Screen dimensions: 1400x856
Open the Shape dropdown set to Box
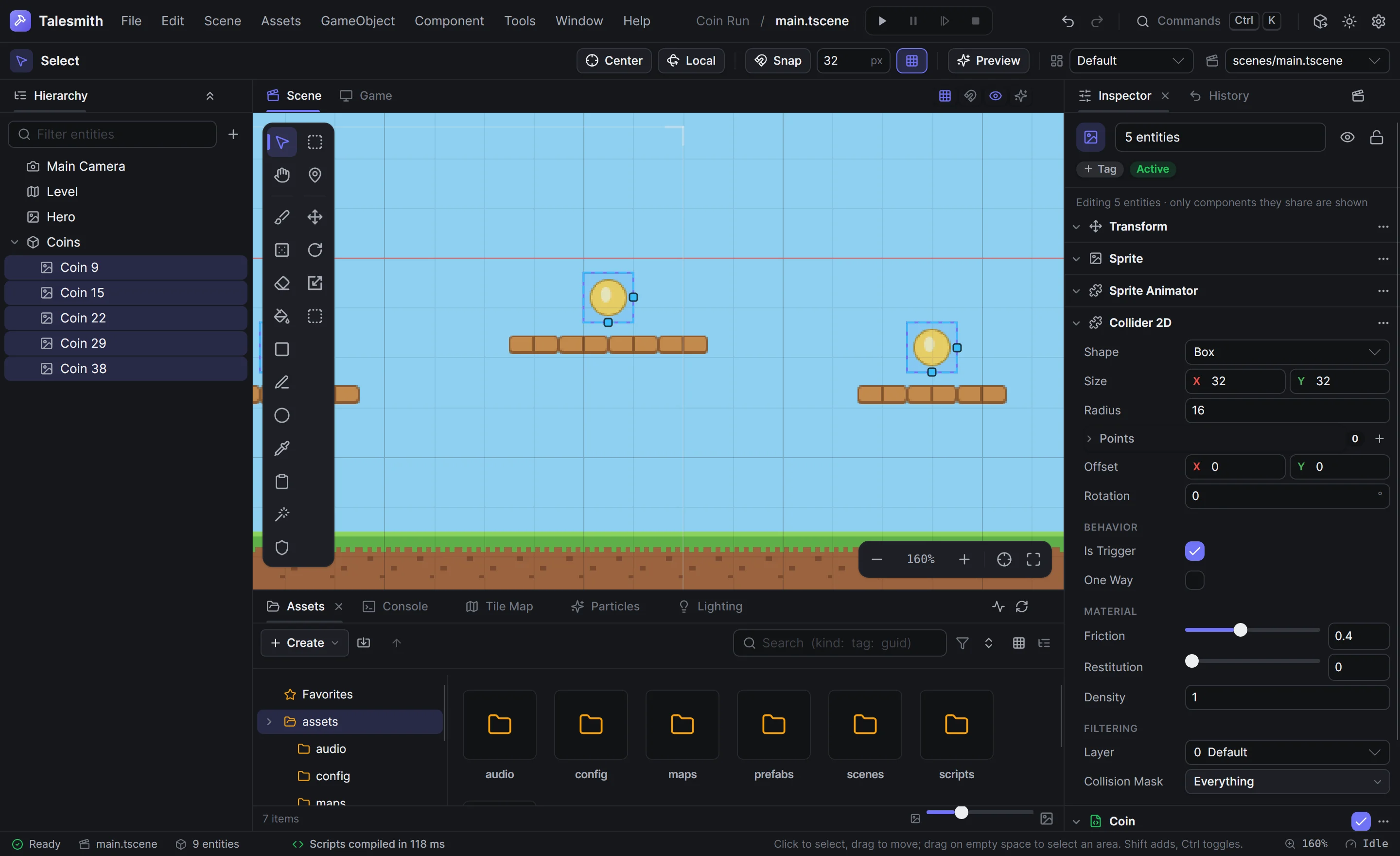pos(1287,352)
